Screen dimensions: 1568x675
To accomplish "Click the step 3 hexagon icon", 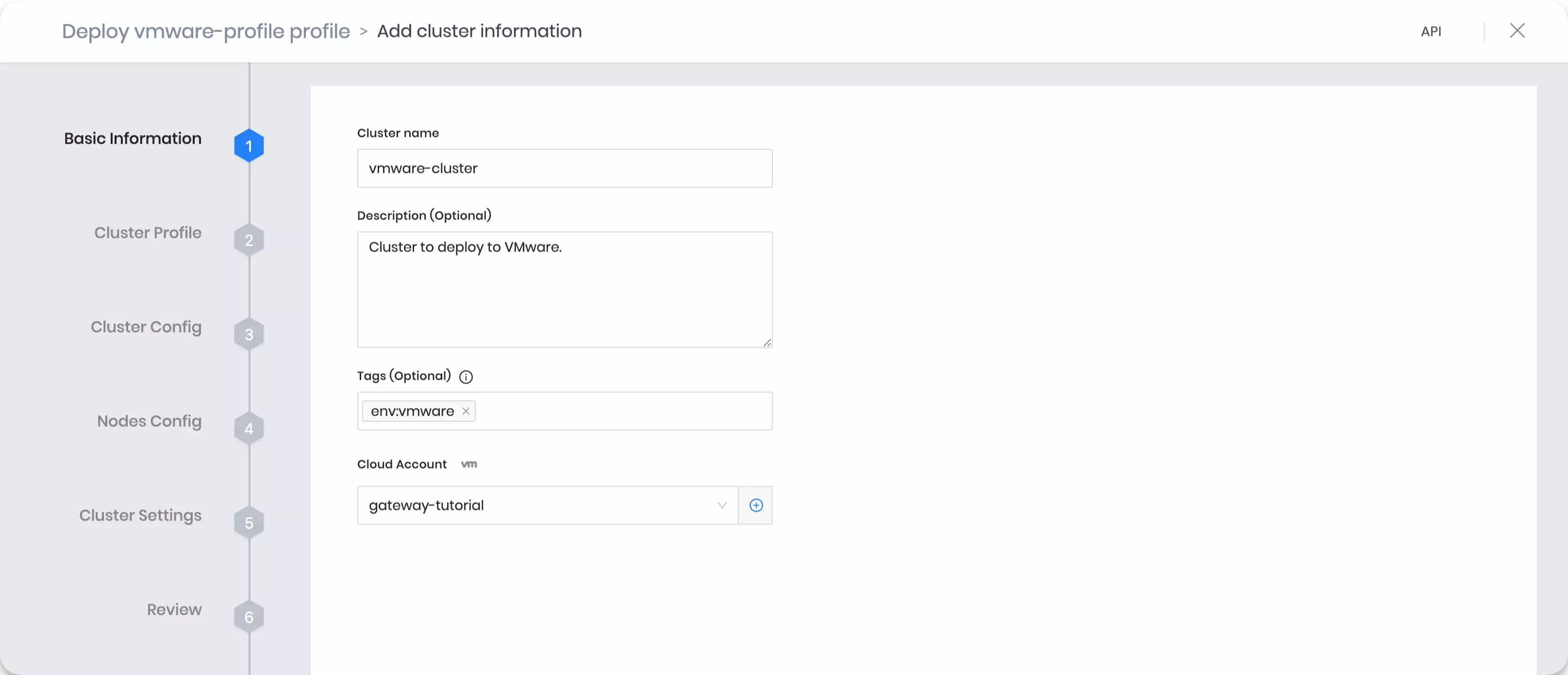I will point(249,334).
